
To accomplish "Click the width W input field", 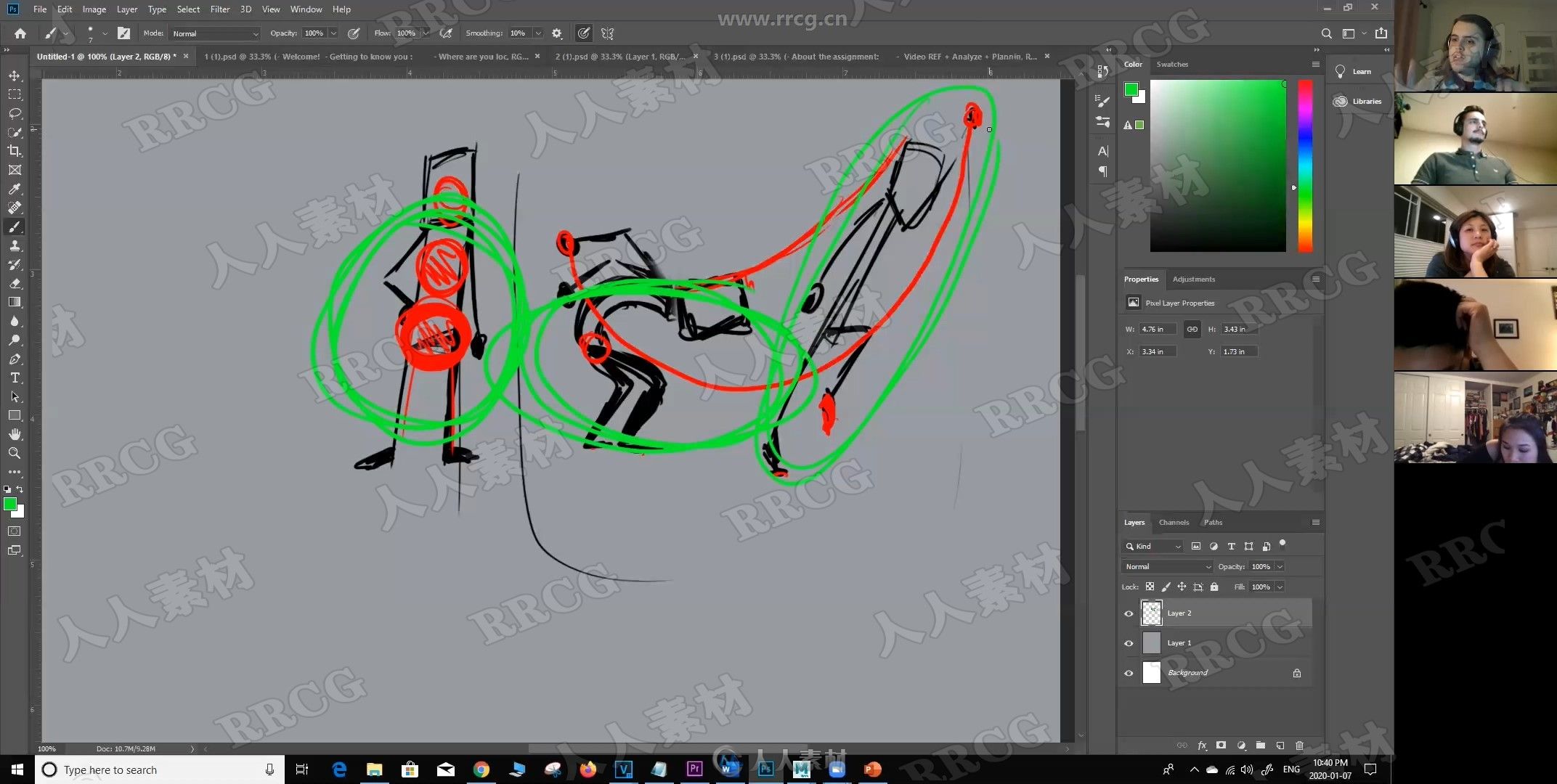I will 1158,330.
